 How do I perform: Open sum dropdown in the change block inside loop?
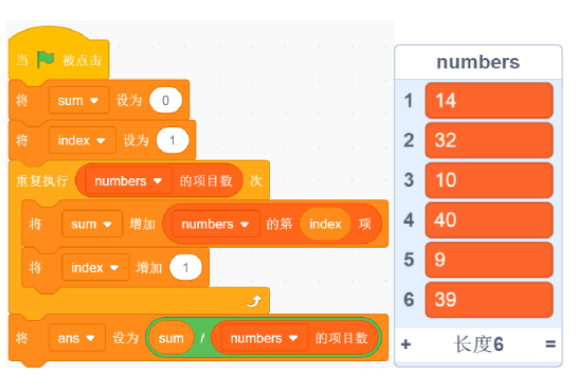coord(92,224)
